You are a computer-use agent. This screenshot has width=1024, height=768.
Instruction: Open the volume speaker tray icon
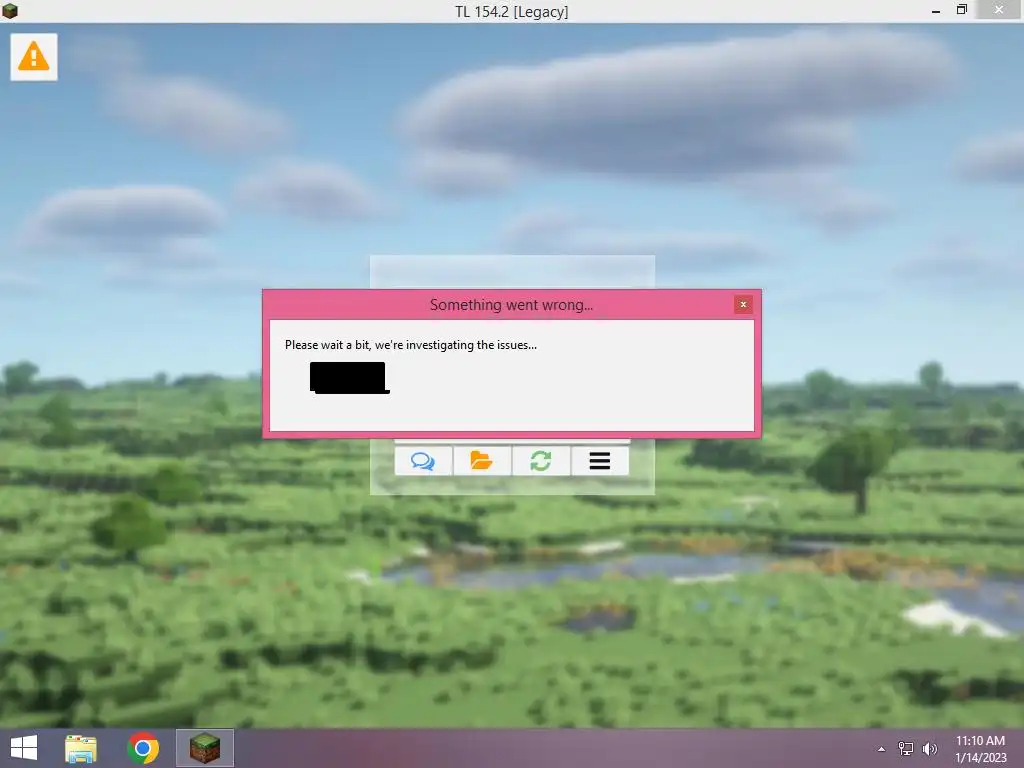[x=930, y=749]
